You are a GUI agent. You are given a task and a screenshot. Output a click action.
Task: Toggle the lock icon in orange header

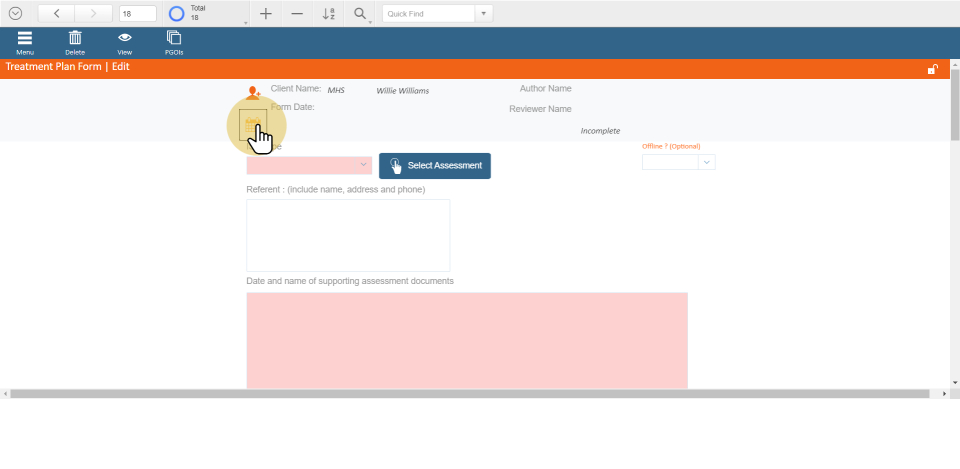click(x=932, y=69)
